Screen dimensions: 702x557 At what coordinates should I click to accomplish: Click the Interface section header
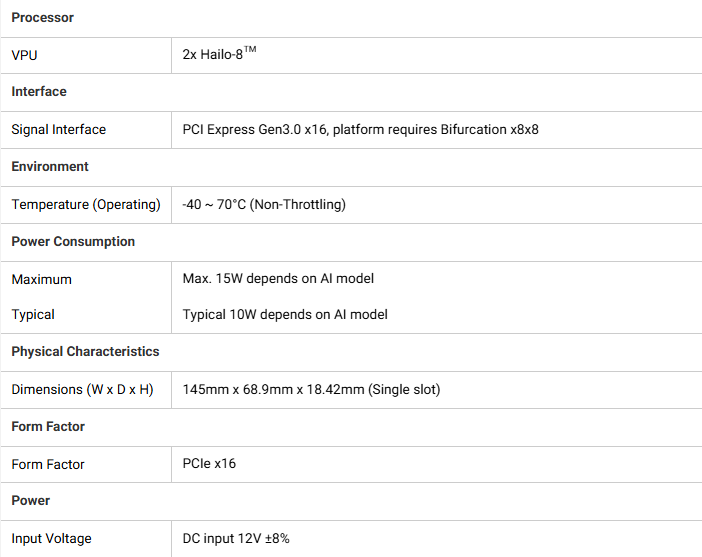[x=39, y=91]
